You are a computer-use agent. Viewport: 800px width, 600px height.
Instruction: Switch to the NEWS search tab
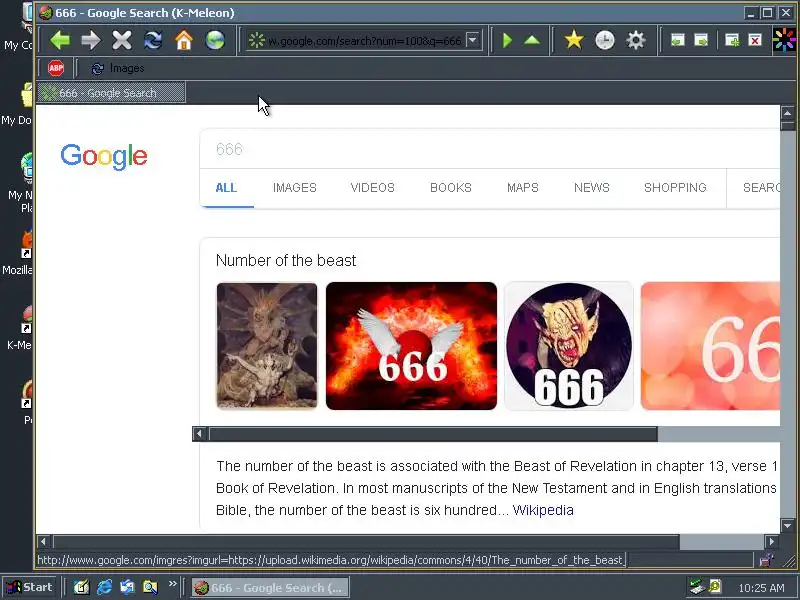coord(591,188)
